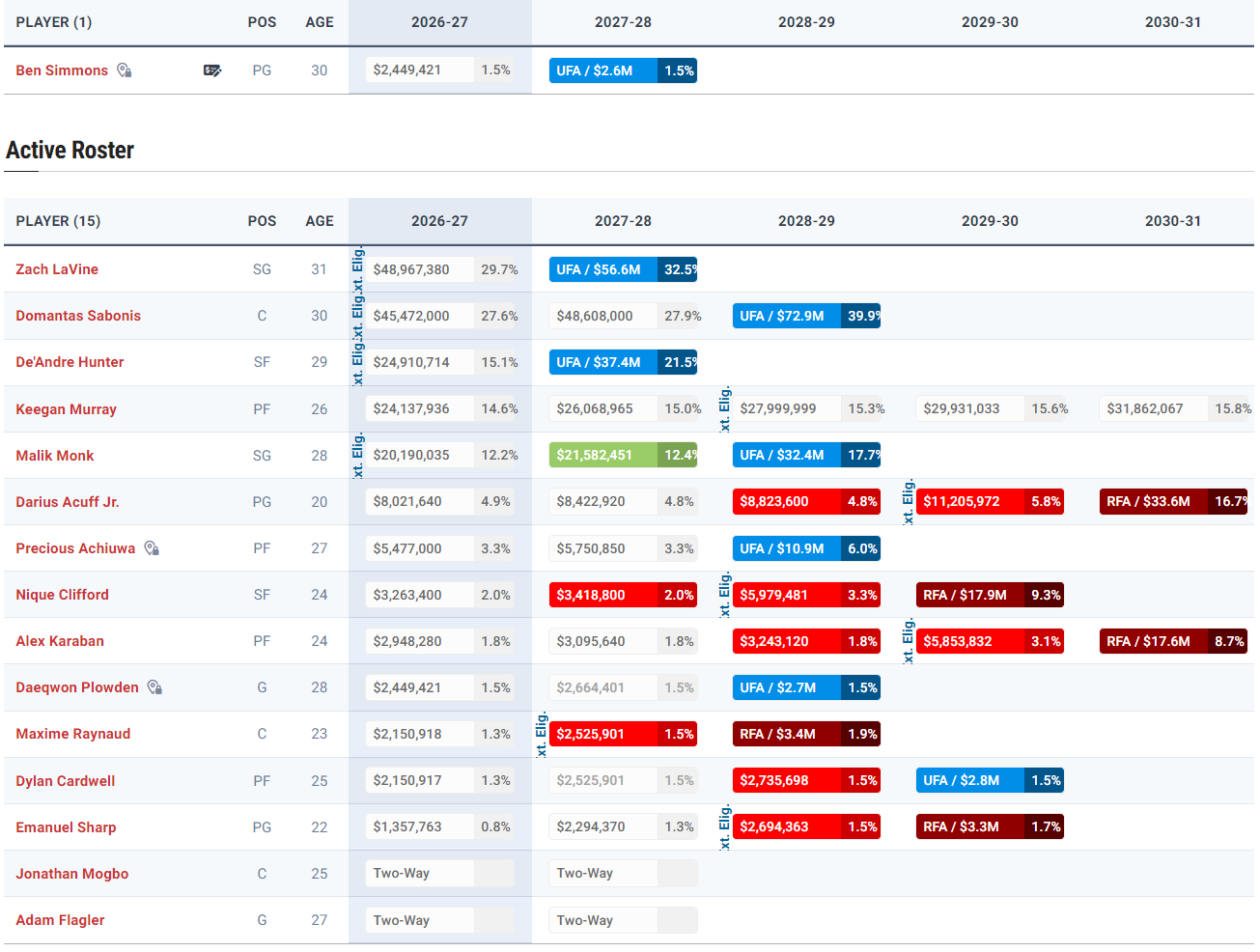The image size is (1260, 952).
Task: Click Jonathan Mogbo's 2026-27 Two-Way cell
Action: pos(439,874)
